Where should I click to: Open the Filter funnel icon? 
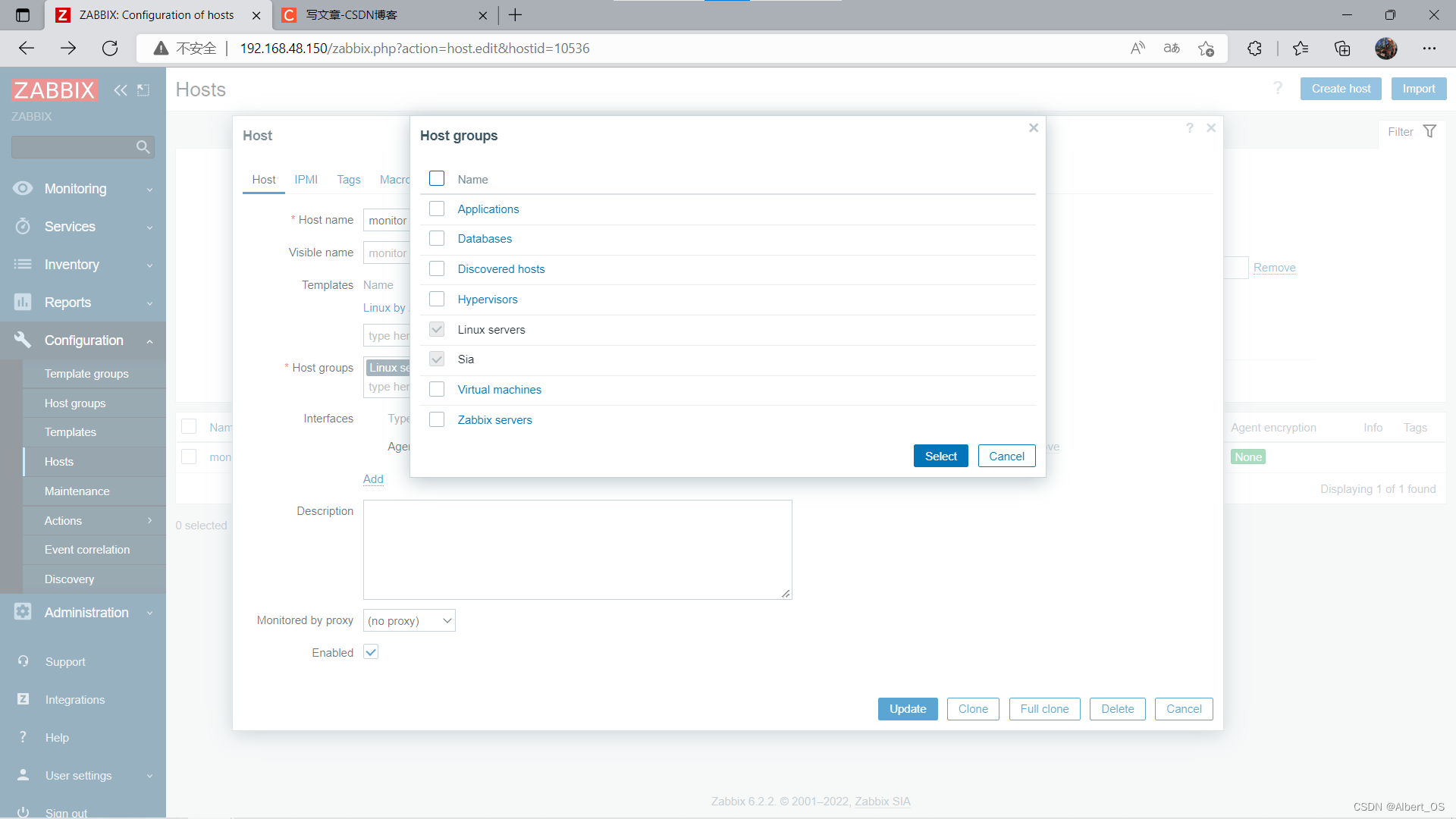1429,131
